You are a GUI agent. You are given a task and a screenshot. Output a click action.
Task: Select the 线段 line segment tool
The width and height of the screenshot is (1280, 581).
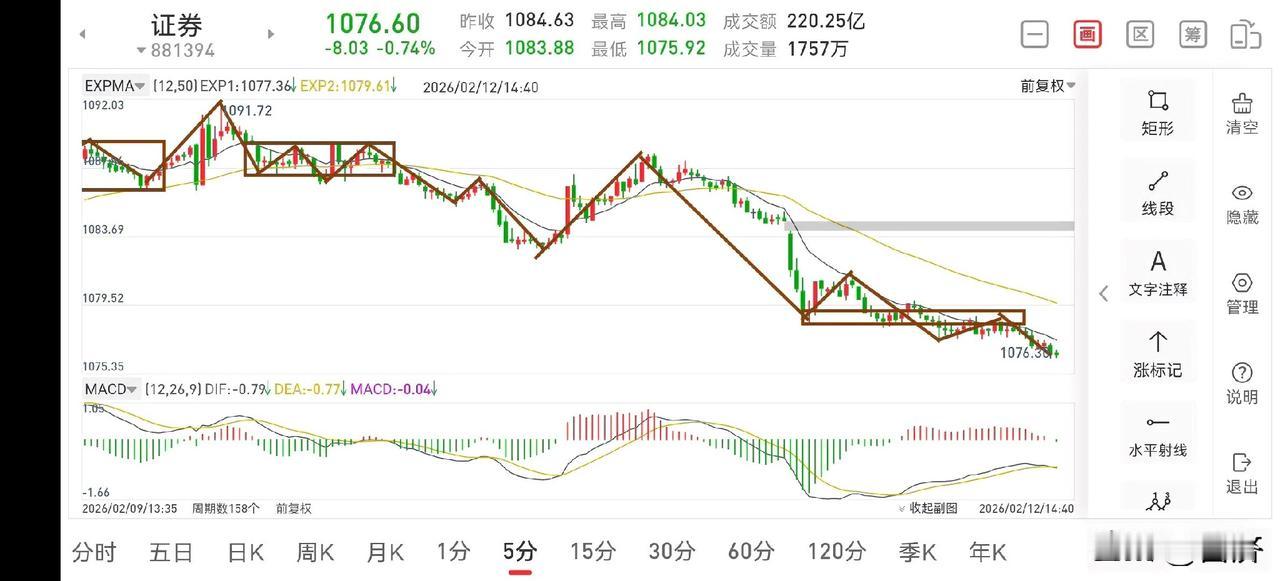tap(1157, 192)
